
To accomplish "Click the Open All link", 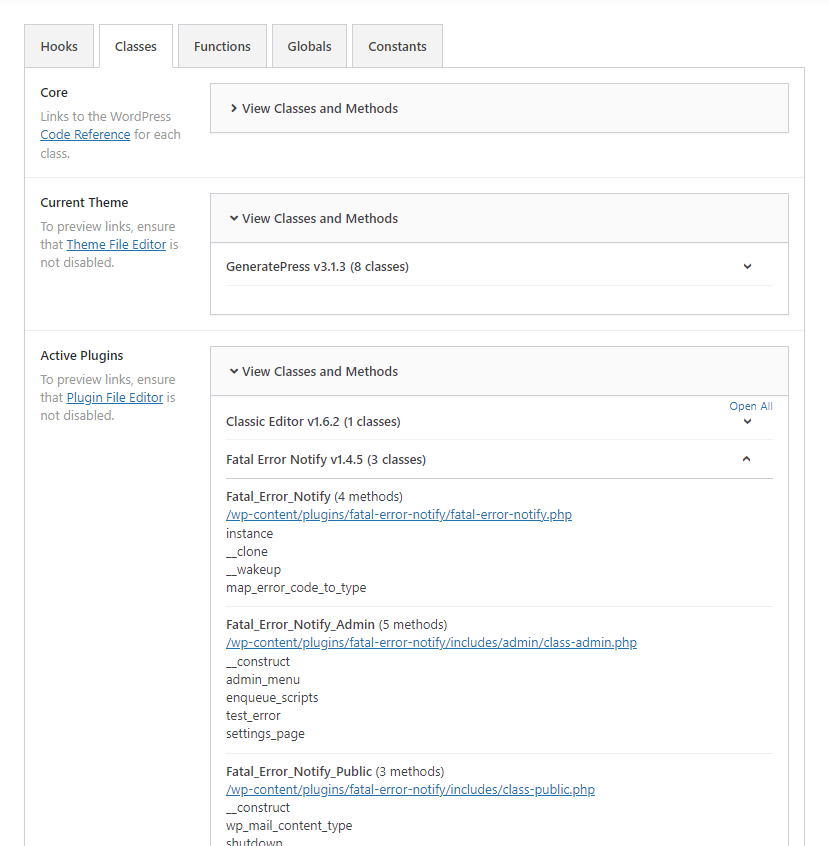I will click(x=751, y=406).
